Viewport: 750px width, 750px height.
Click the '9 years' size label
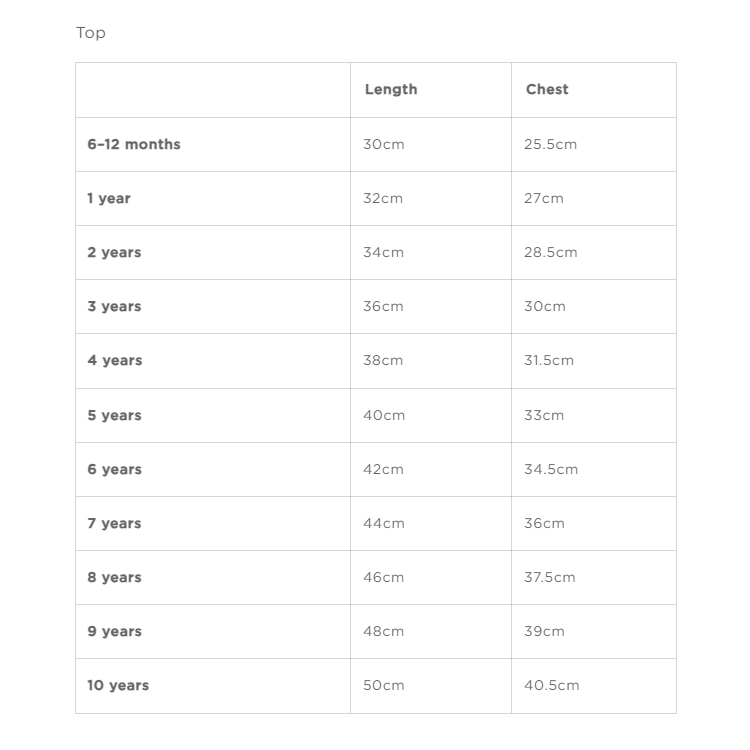114,631
